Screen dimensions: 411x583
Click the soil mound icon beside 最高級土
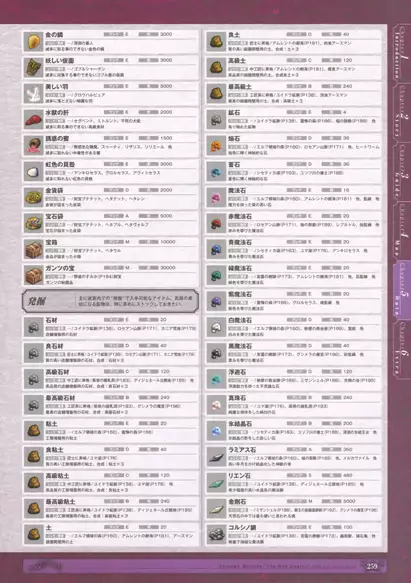[216, 93]
